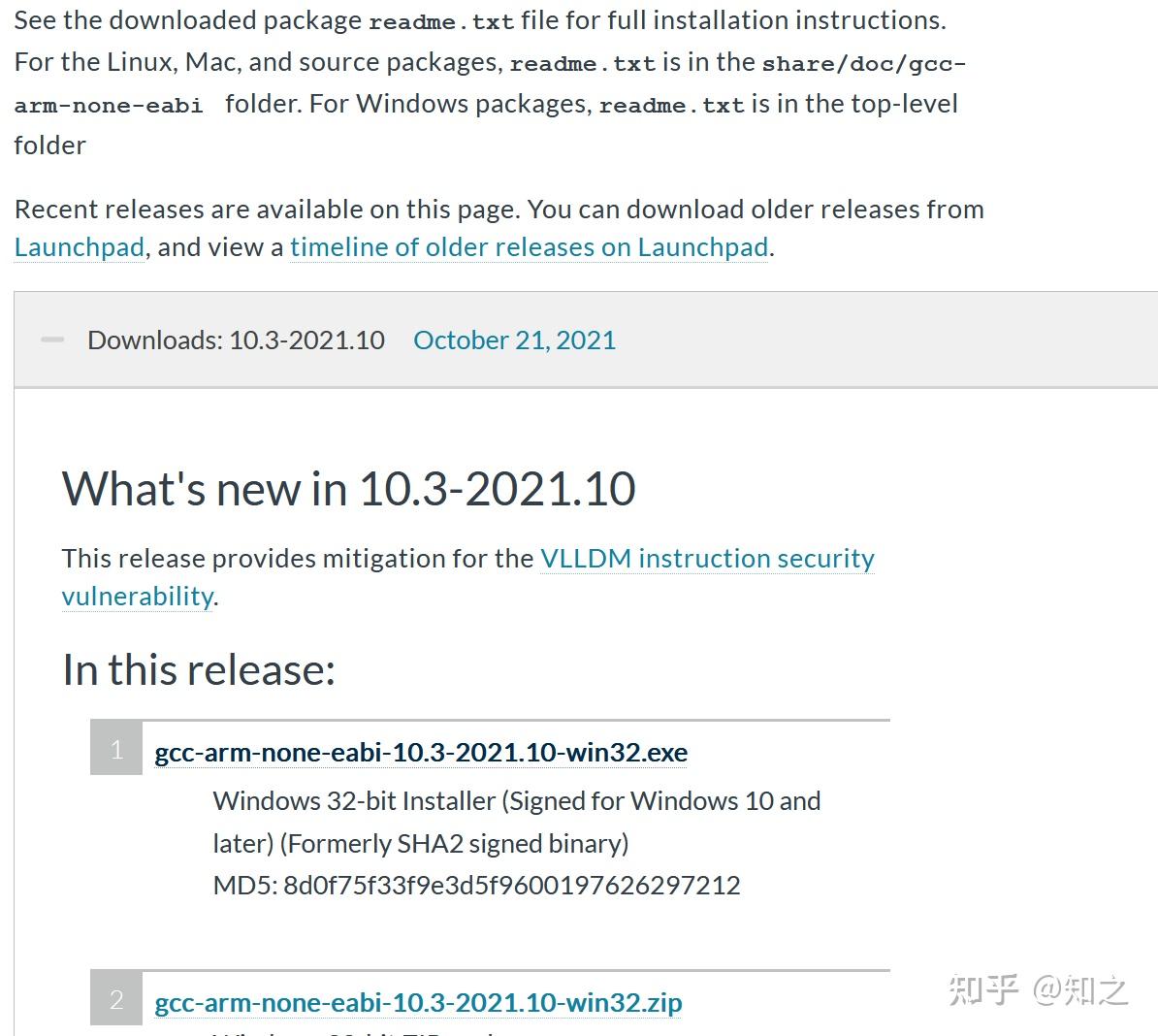Click the Recent releases paragraph text

tap(499, 210)
